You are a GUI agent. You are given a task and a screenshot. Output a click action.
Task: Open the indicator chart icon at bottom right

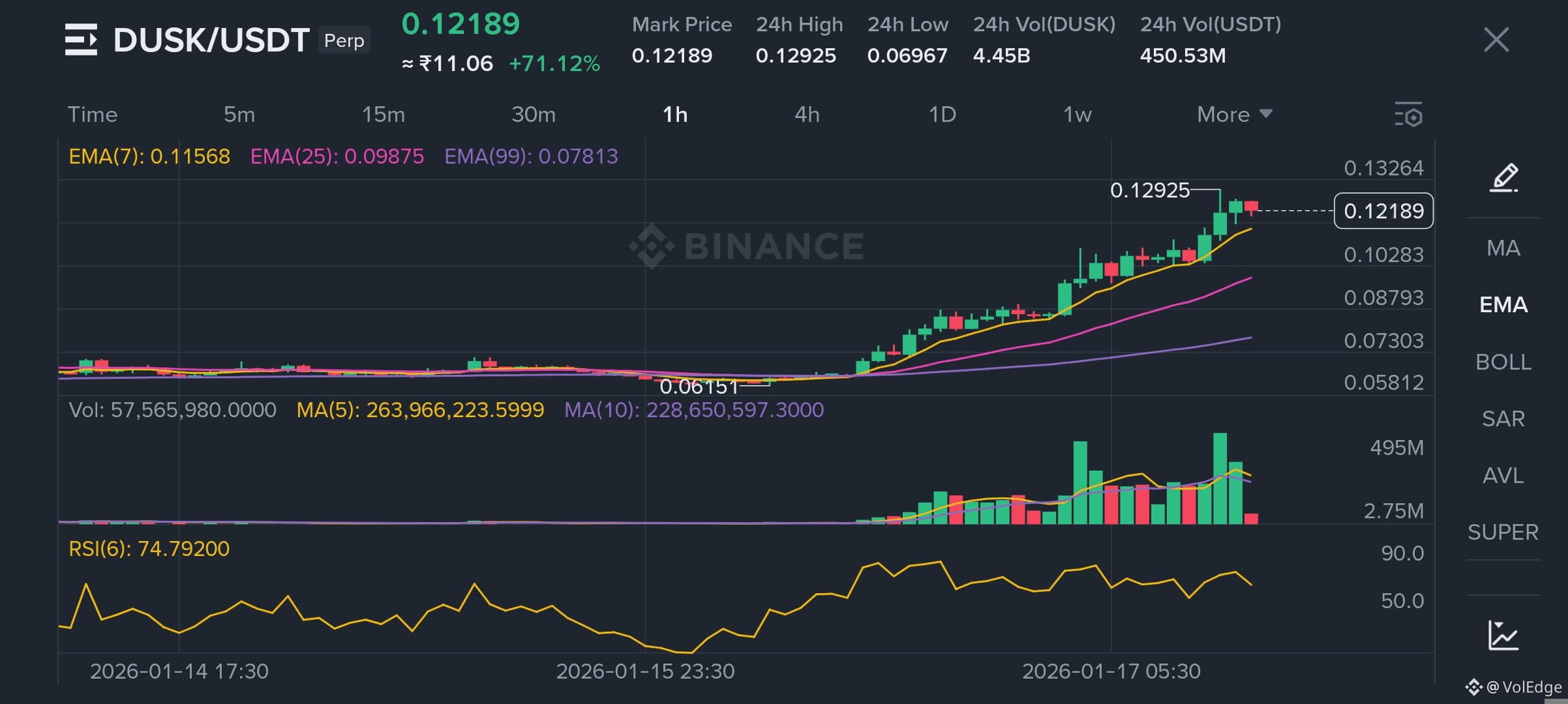(x=1503, y=635)
